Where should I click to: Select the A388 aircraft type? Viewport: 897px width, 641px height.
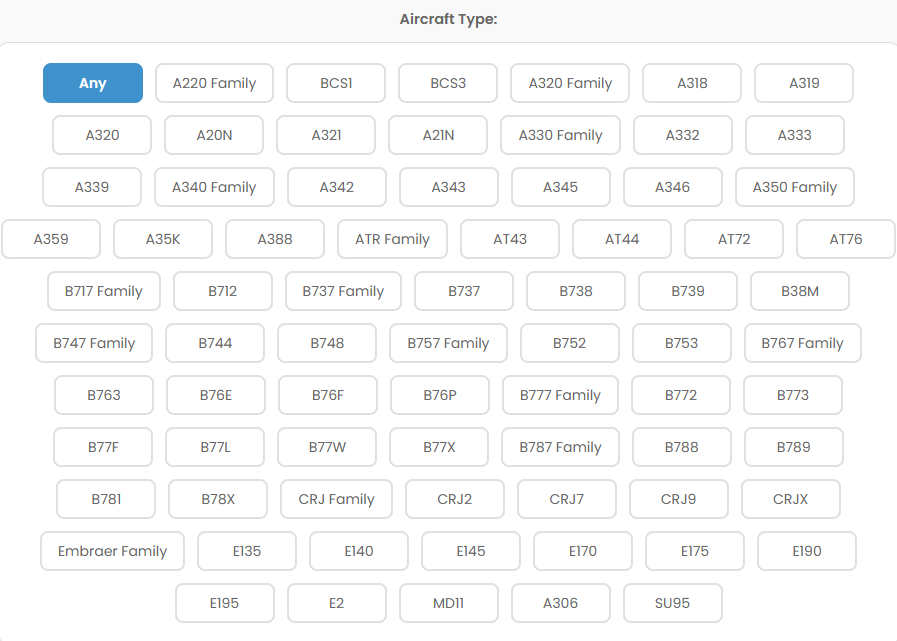[275, 239]
